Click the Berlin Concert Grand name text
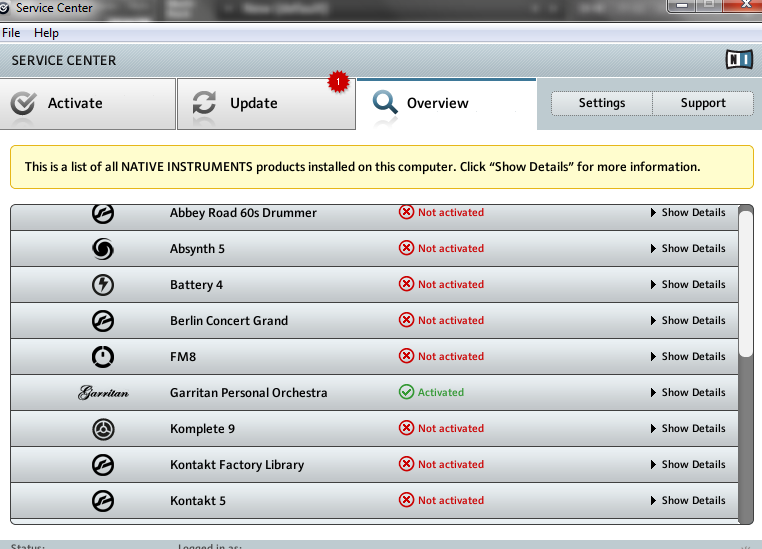This screenshot has width=762, height=549. click(229, 321)
